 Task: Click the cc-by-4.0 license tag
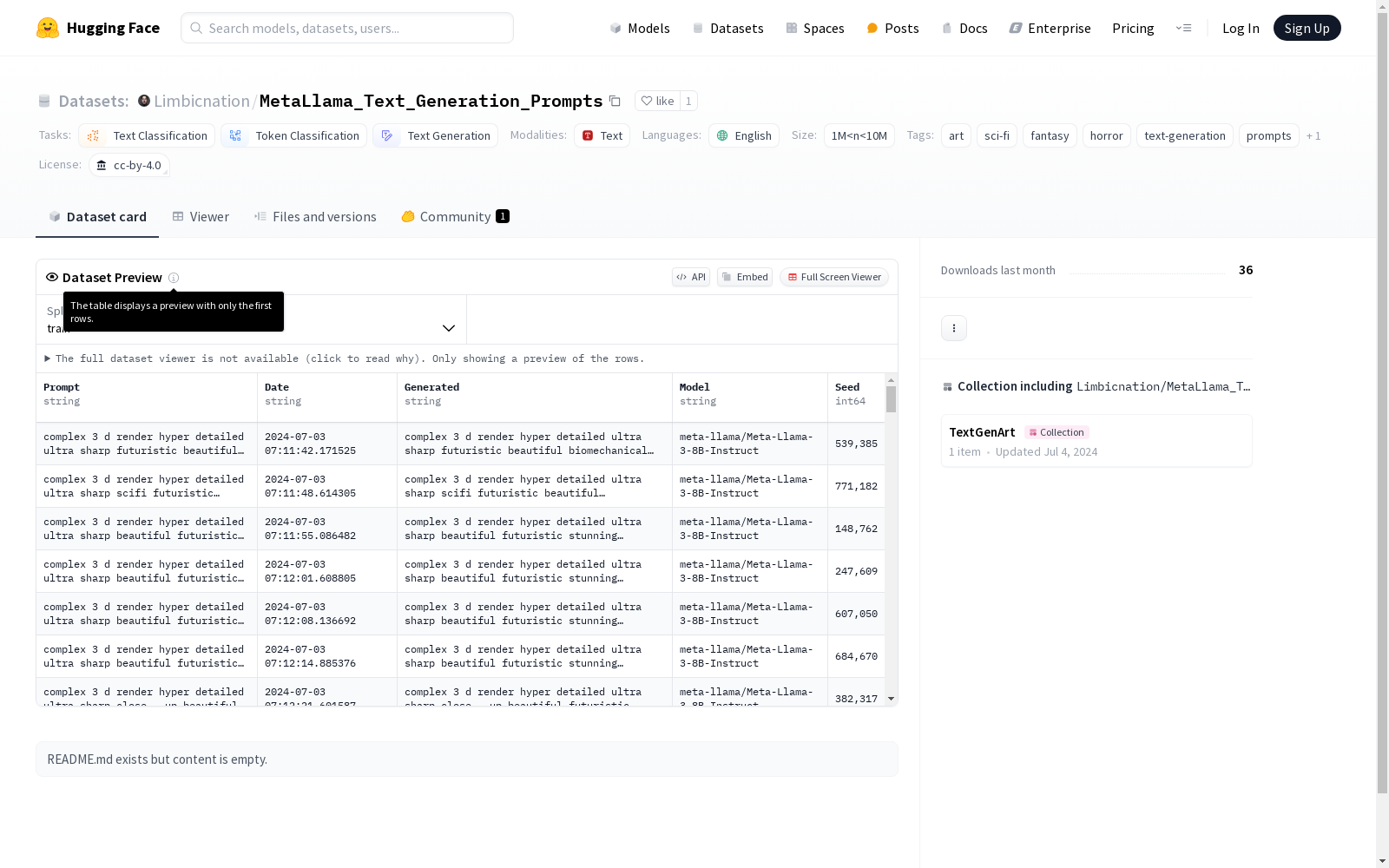click(129, 165)
